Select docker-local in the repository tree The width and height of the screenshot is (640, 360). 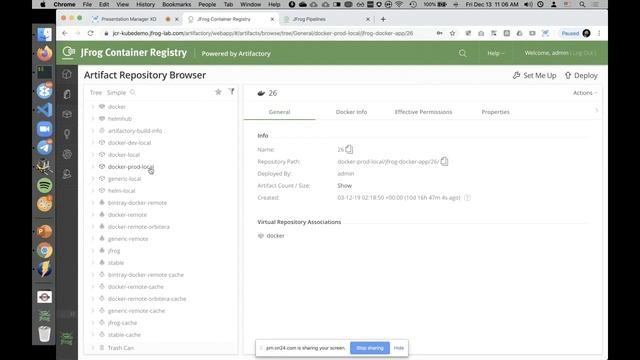(x=124, y=155)
